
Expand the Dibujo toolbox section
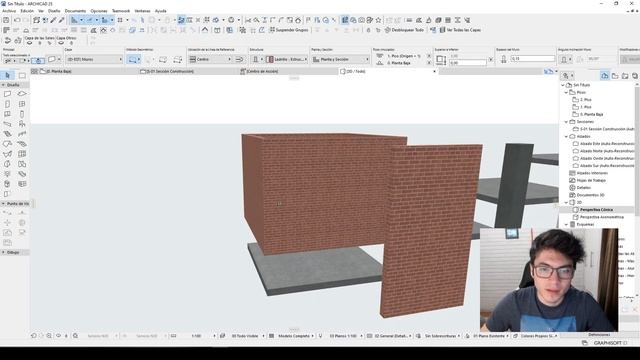point(3,253)
